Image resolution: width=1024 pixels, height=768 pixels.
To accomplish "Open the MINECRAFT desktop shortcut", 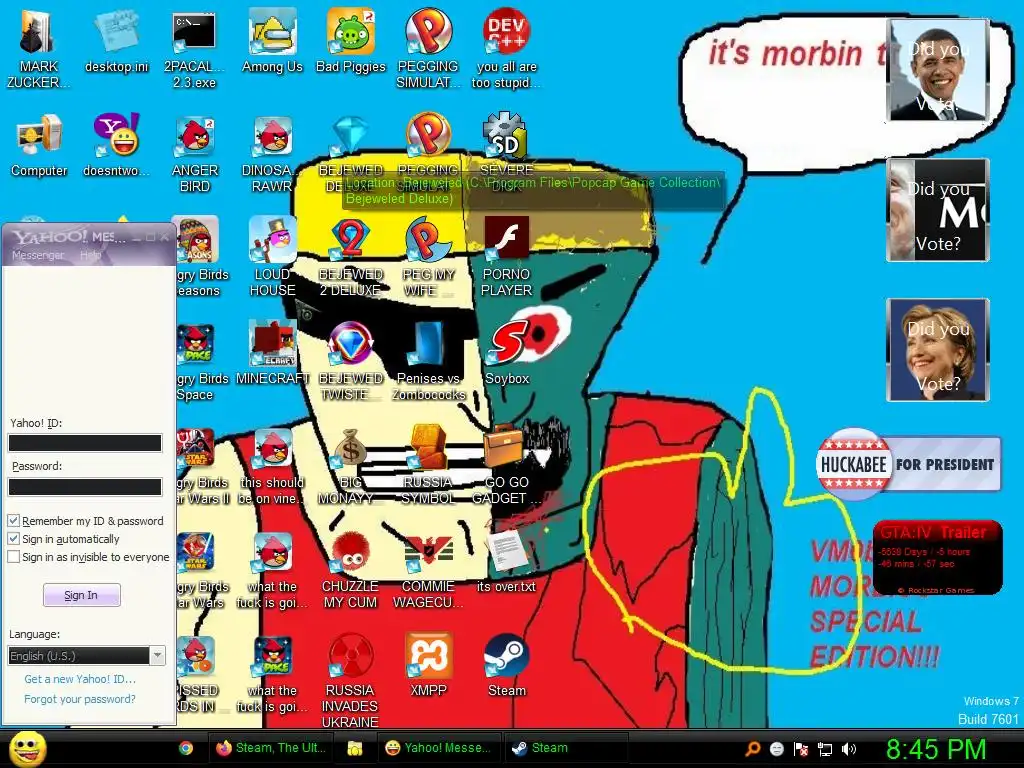I will [x=272, y=353].
